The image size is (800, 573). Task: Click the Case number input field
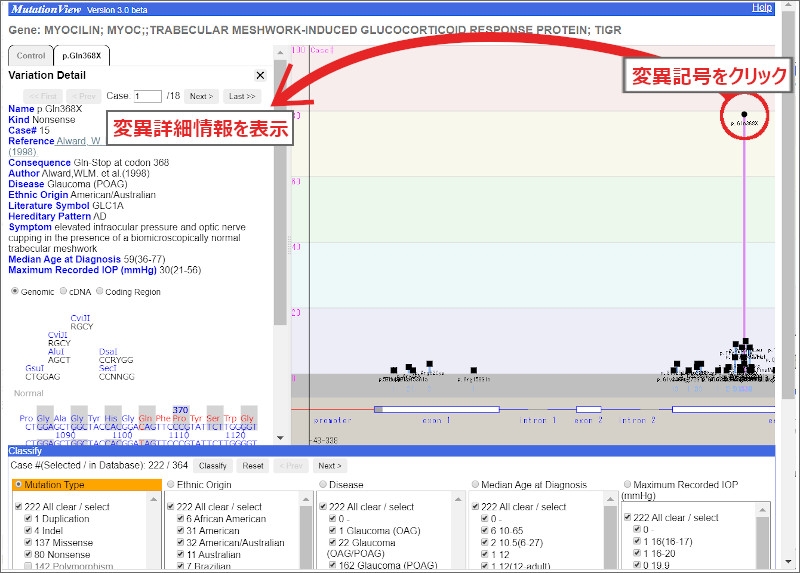point(147,96)
